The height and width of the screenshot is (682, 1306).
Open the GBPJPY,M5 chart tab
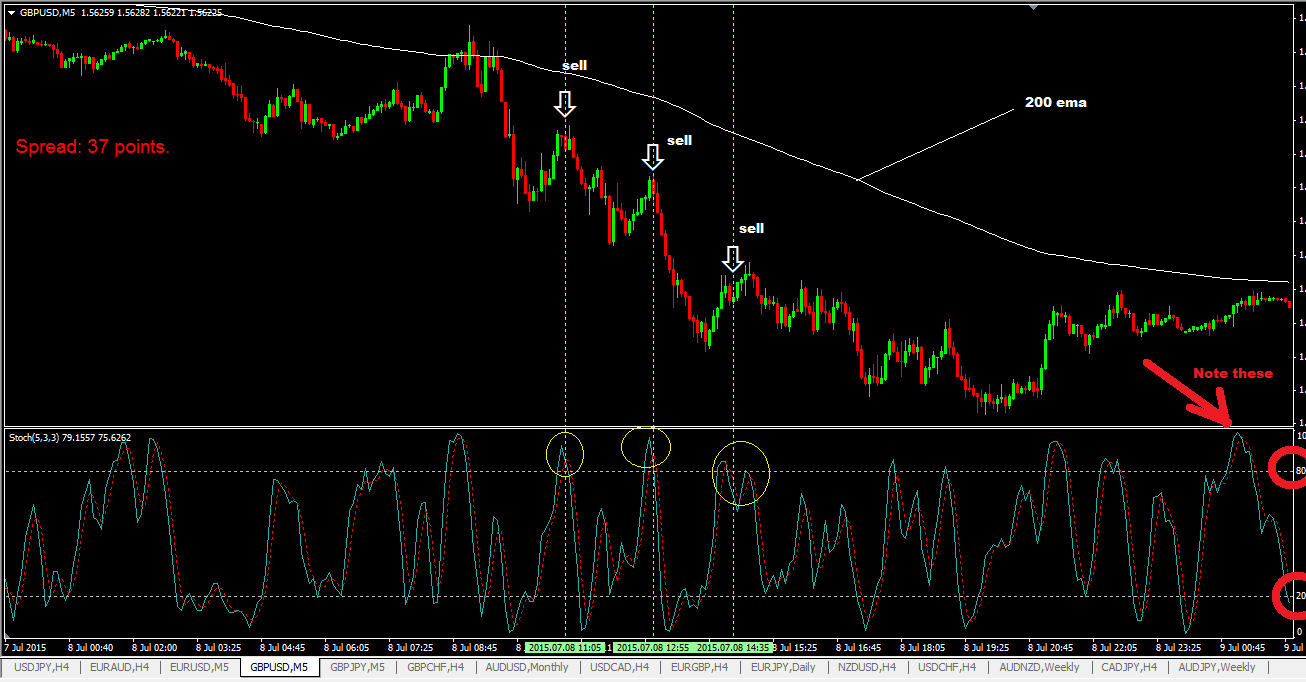coord(358,667)
